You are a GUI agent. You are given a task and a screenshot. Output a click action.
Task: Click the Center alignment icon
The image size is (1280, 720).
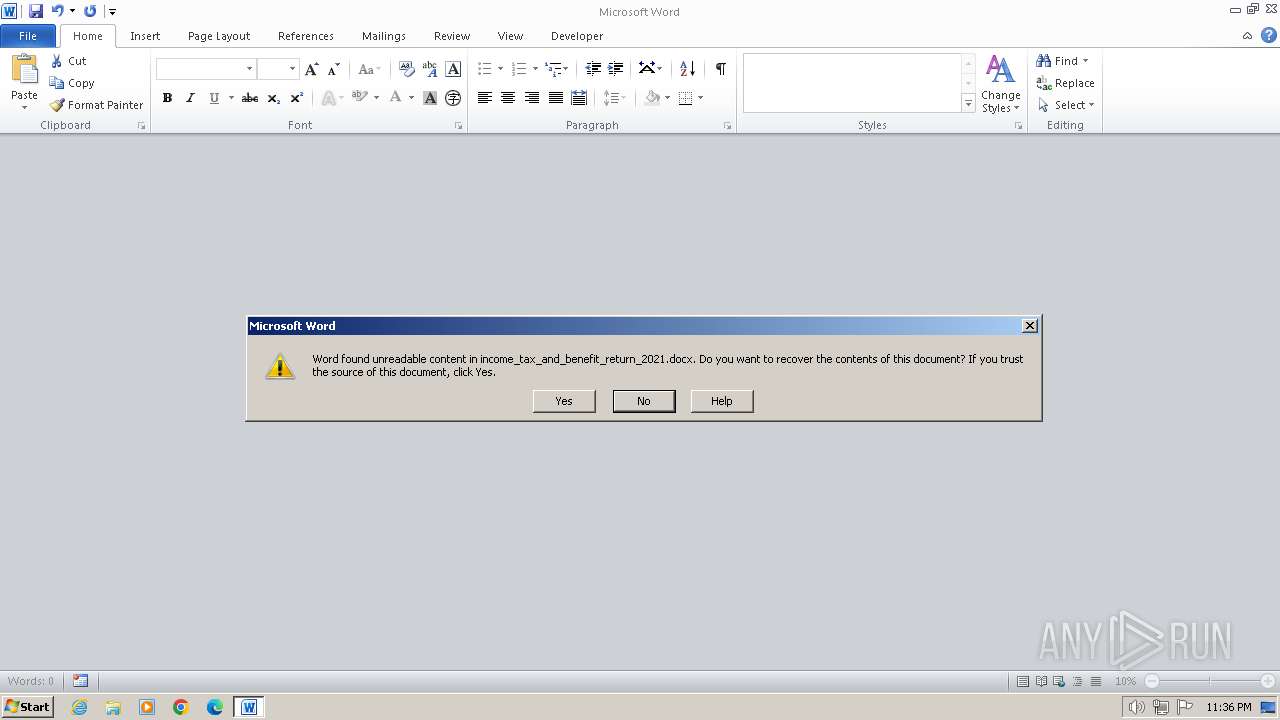click(x=508, y=98)
